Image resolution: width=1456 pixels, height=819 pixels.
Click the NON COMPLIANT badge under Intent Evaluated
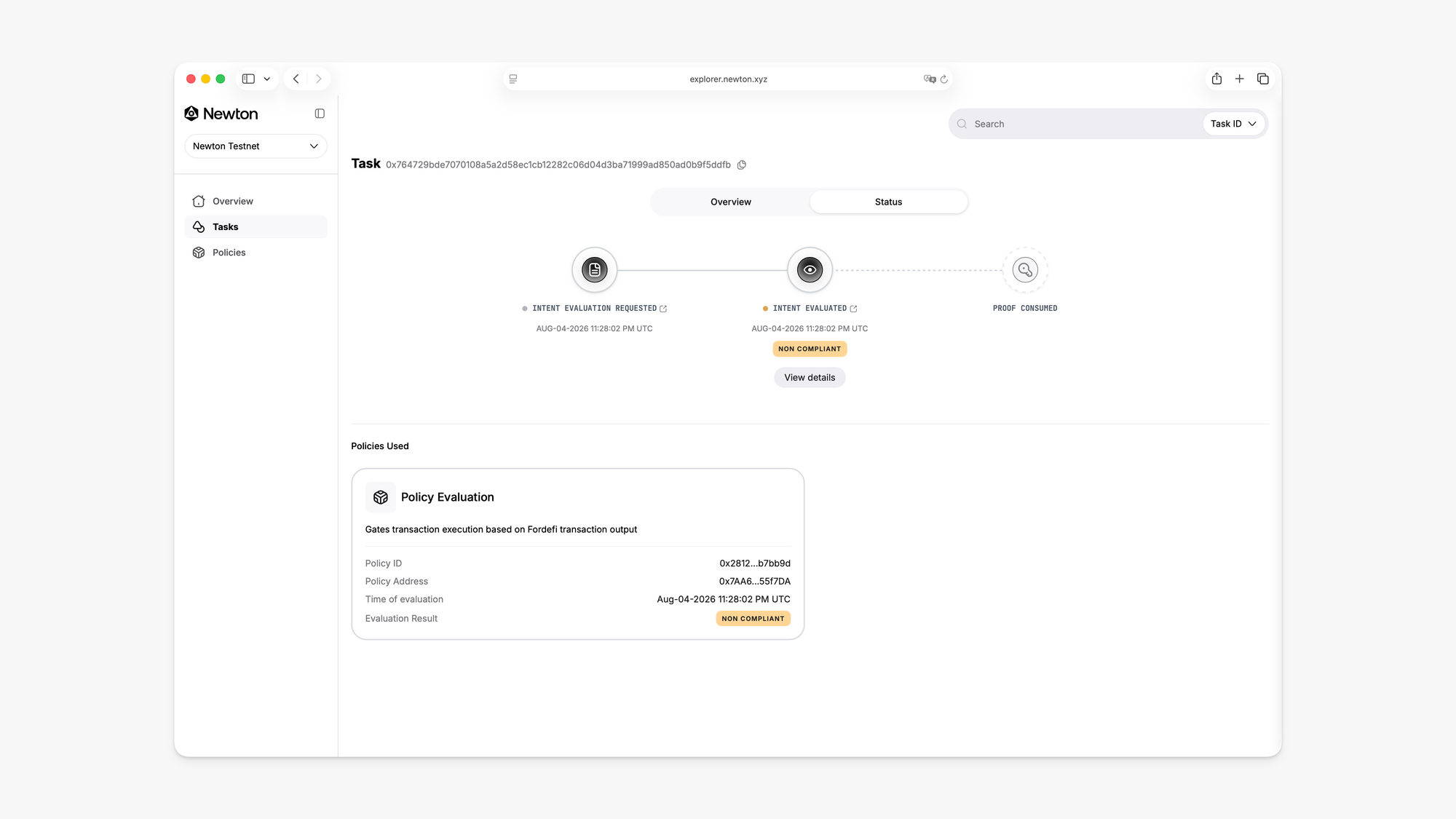pos(810,349)
